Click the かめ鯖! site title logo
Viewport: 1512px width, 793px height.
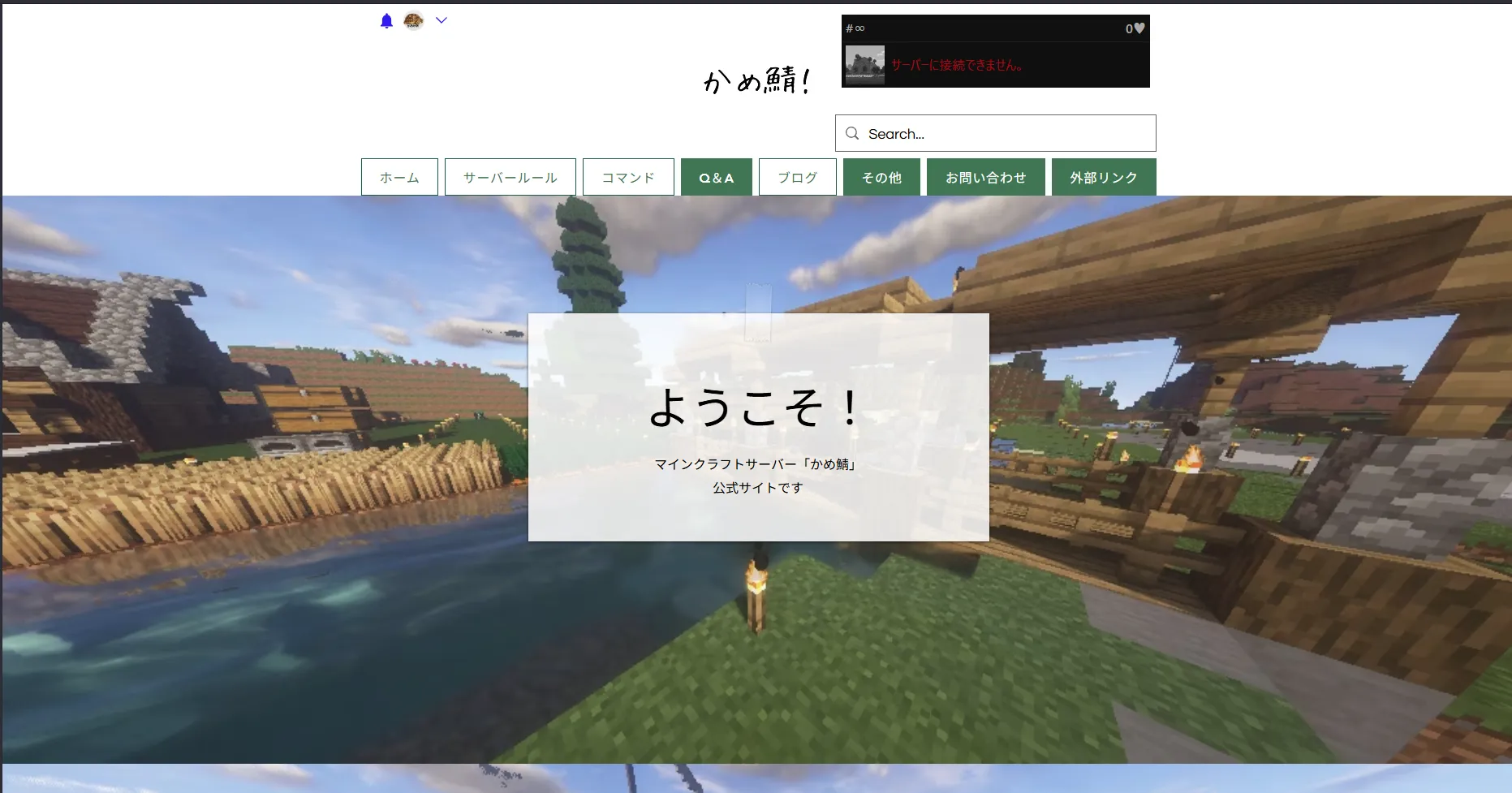click(756, 80)
